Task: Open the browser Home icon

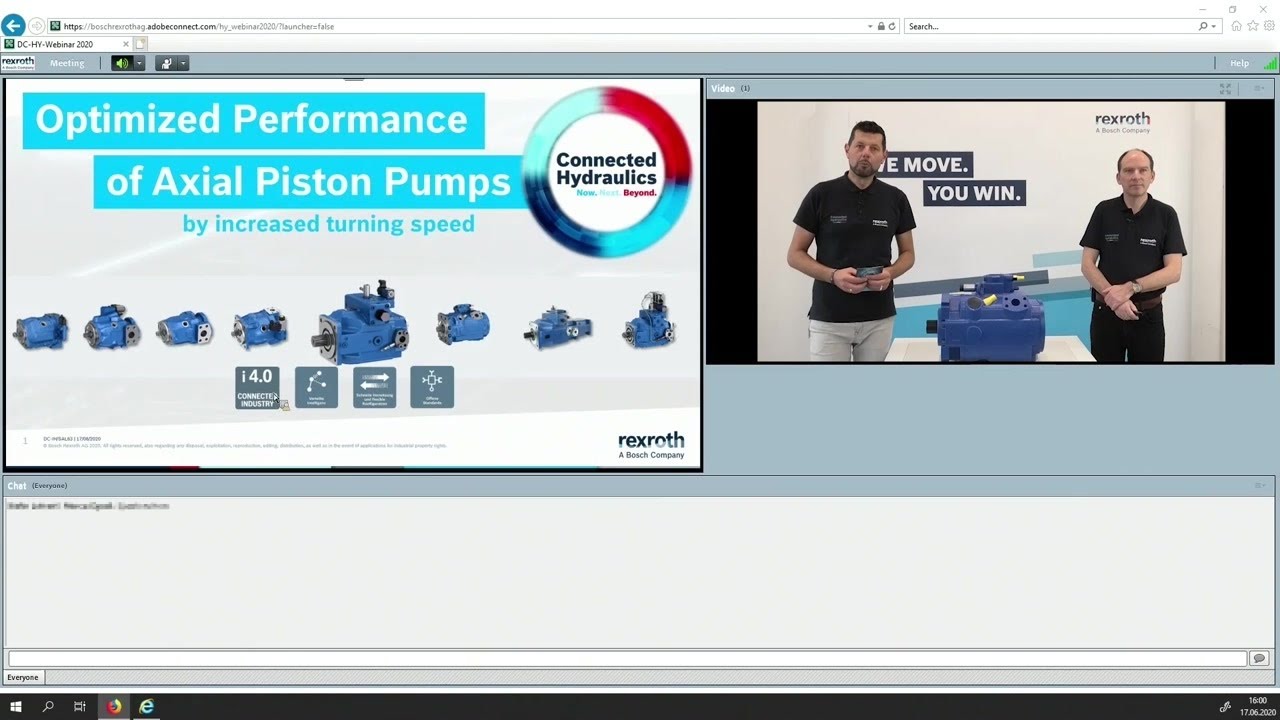Action: point(1237,26)
